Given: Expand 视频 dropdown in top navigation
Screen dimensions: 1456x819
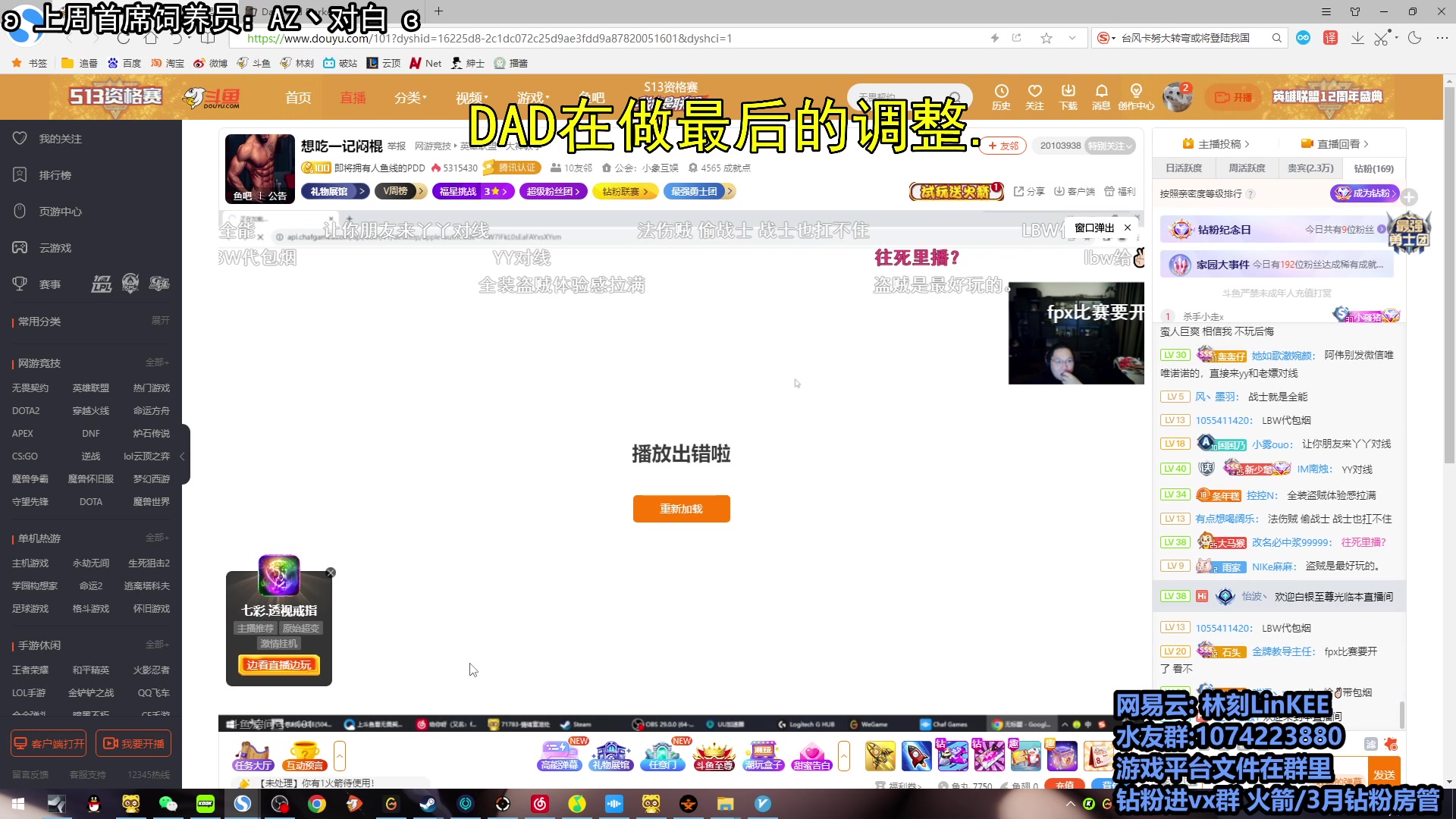Looking at the screenshot, I should coord(472,98).
